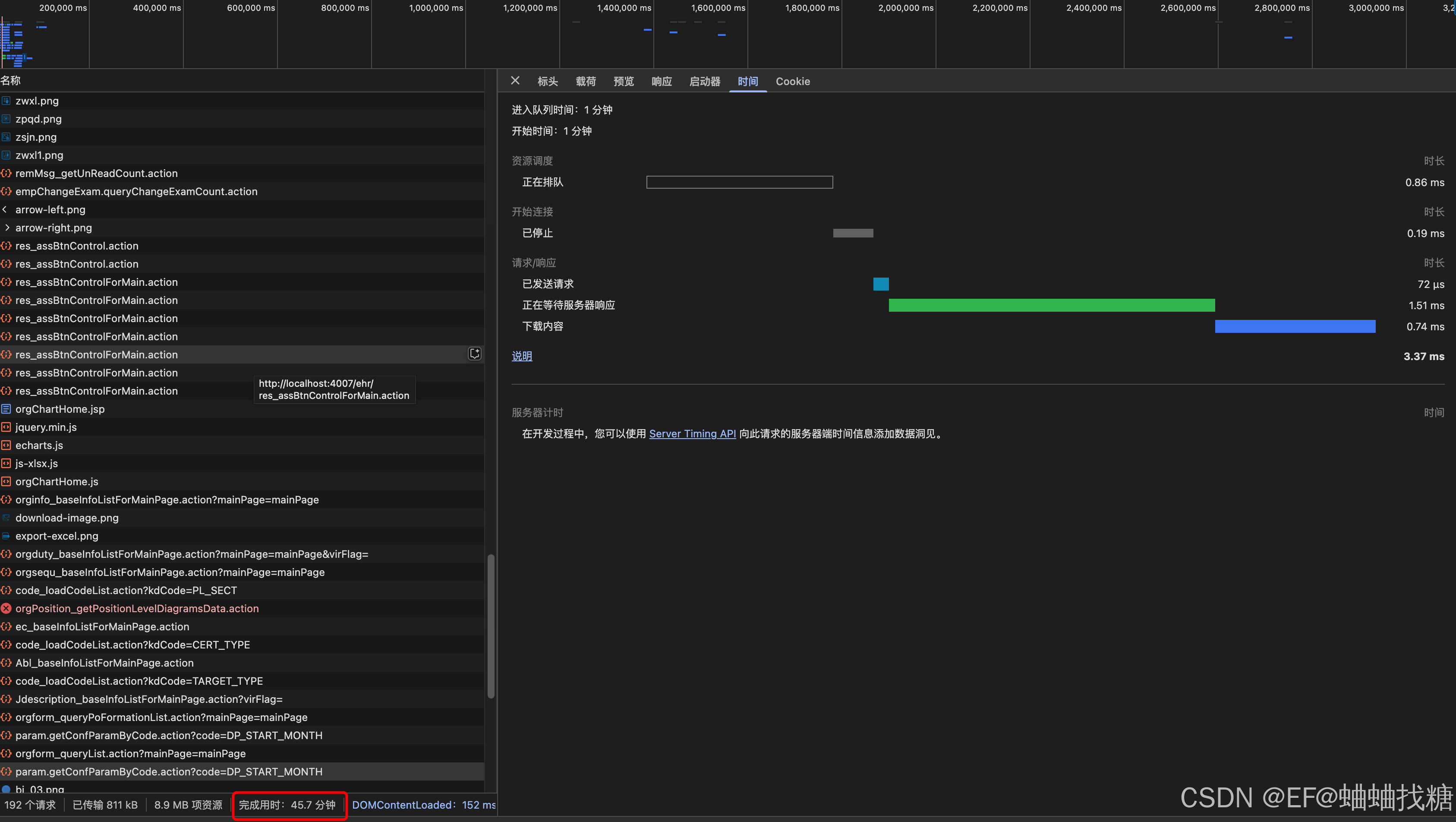The image size is (1456, 822).
Task: Click the action request icon beside remMsg_getUnReadCount.action
Action: point(6,173)
